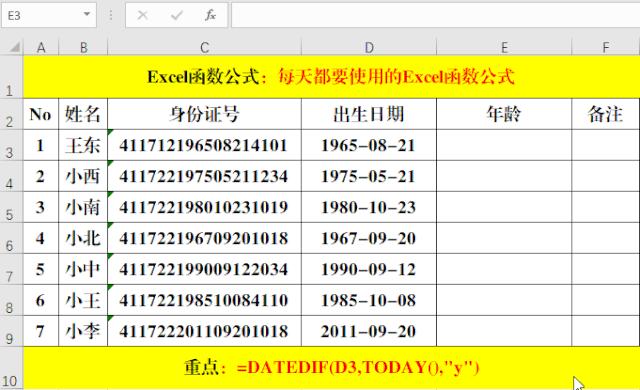The height and width of the screenshot is (390, 640).
Task: Select the name cell 小北
Action: coord(83,238)
